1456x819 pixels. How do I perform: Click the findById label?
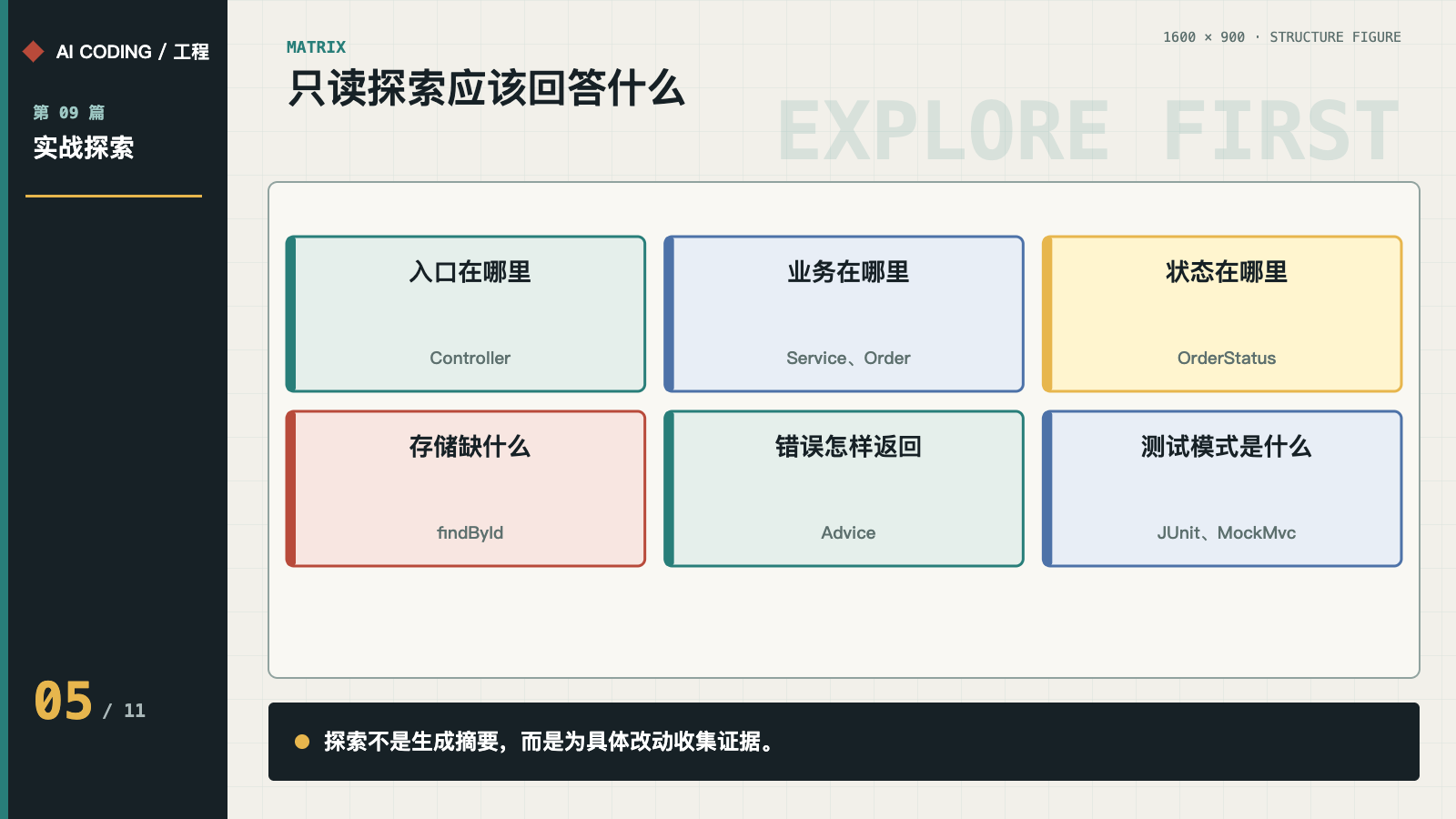click(x=470, y=532)
